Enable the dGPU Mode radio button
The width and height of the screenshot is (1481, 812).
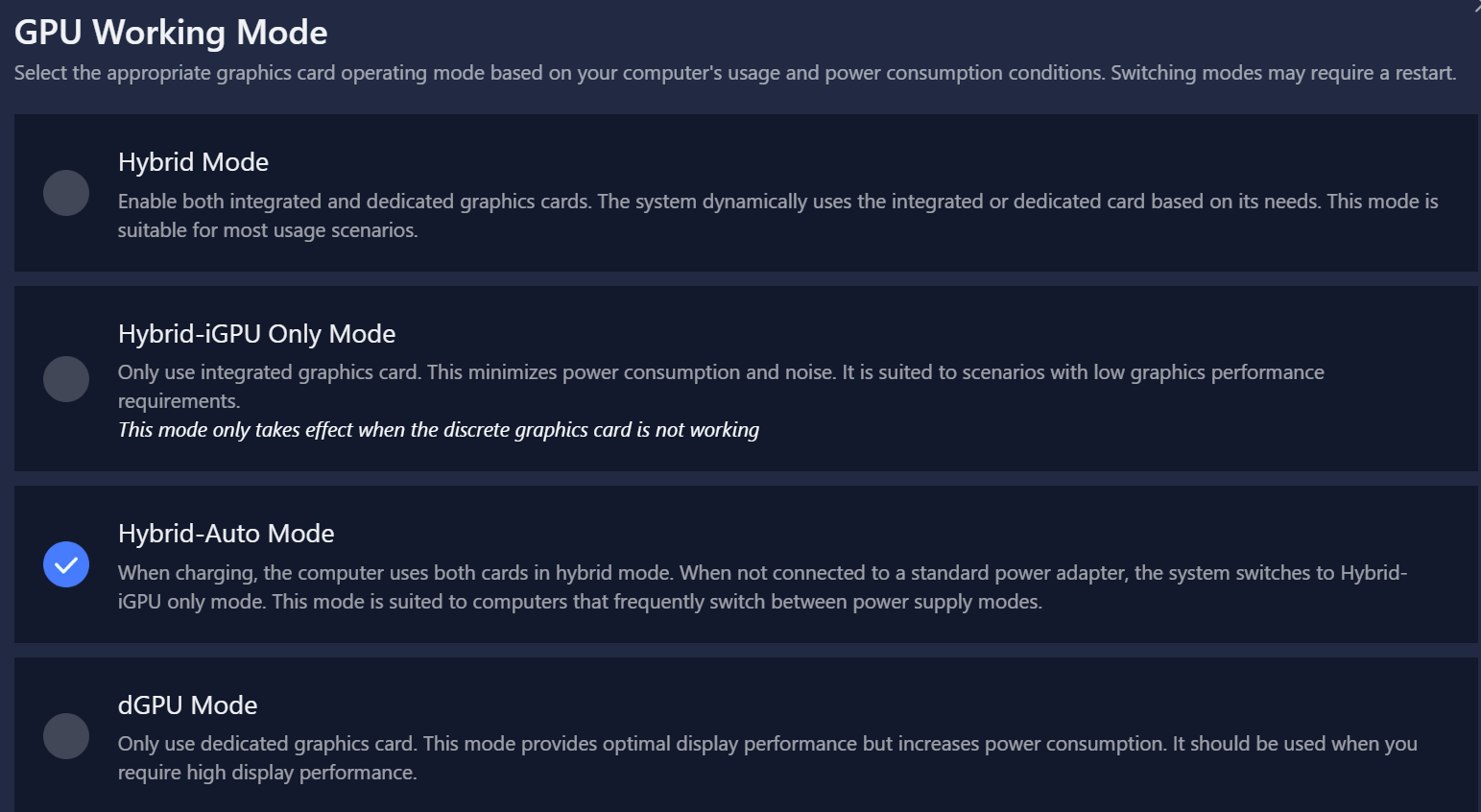pyautogui.click(x=66, y=736)
